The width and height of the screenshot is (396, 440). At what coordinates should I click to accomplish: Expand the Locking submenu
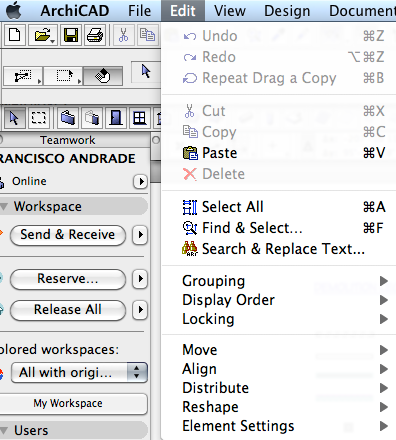click(x=279, y=319)
